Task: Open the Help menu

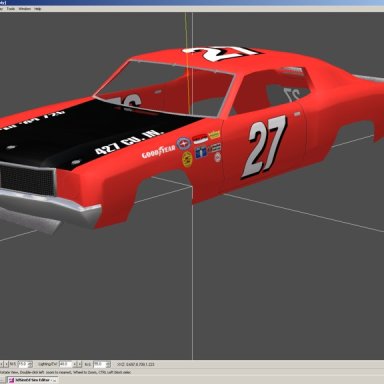Action: 38,9
